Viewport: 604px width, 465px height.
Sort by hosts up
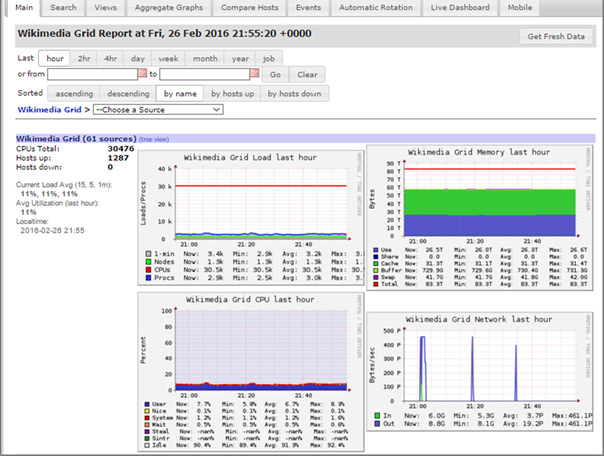[232, 94]
